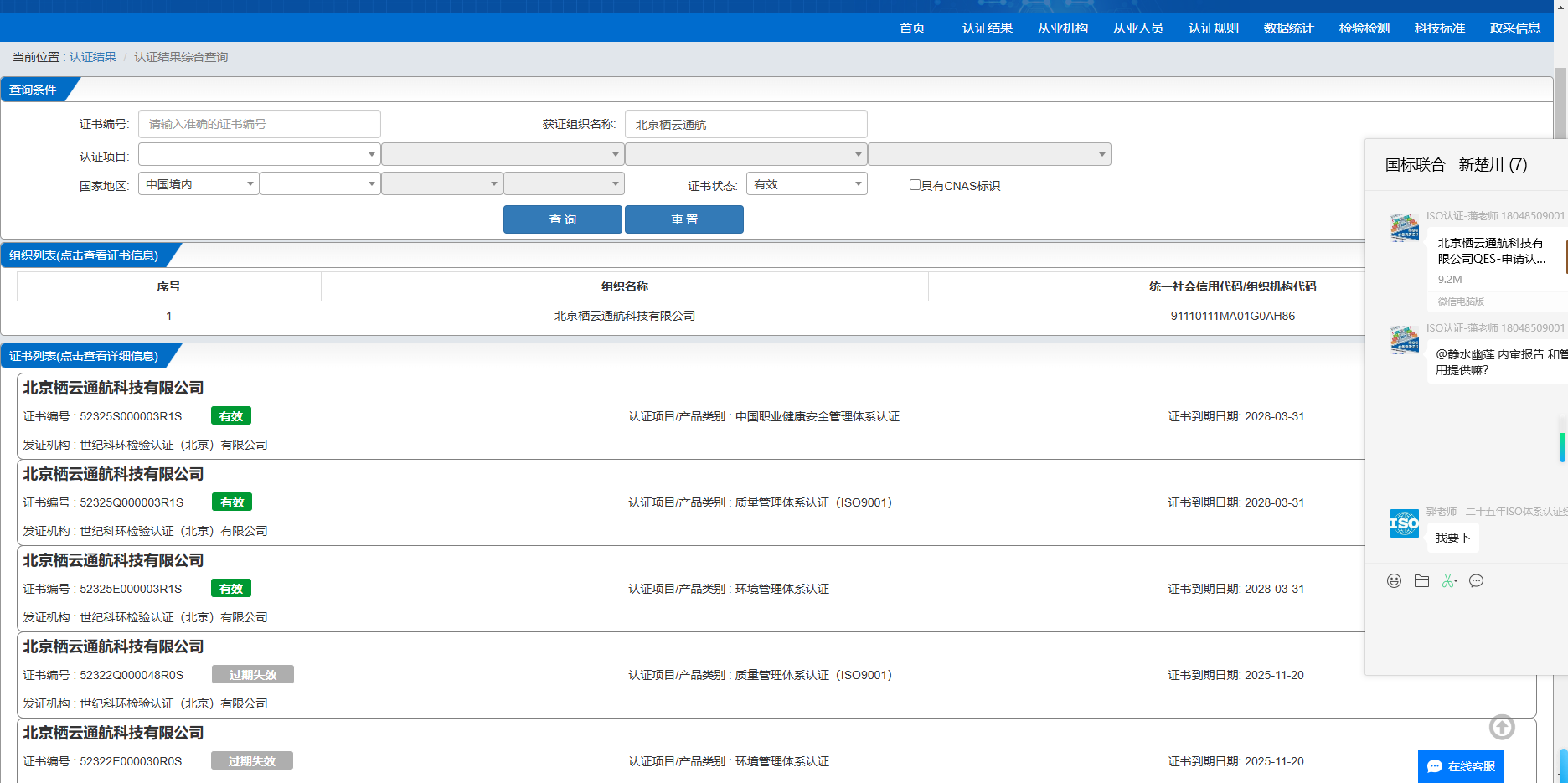Open the 从业机构 navigation menu
The height and width of the screenshot is (783, 1568).
(1062, 28)
